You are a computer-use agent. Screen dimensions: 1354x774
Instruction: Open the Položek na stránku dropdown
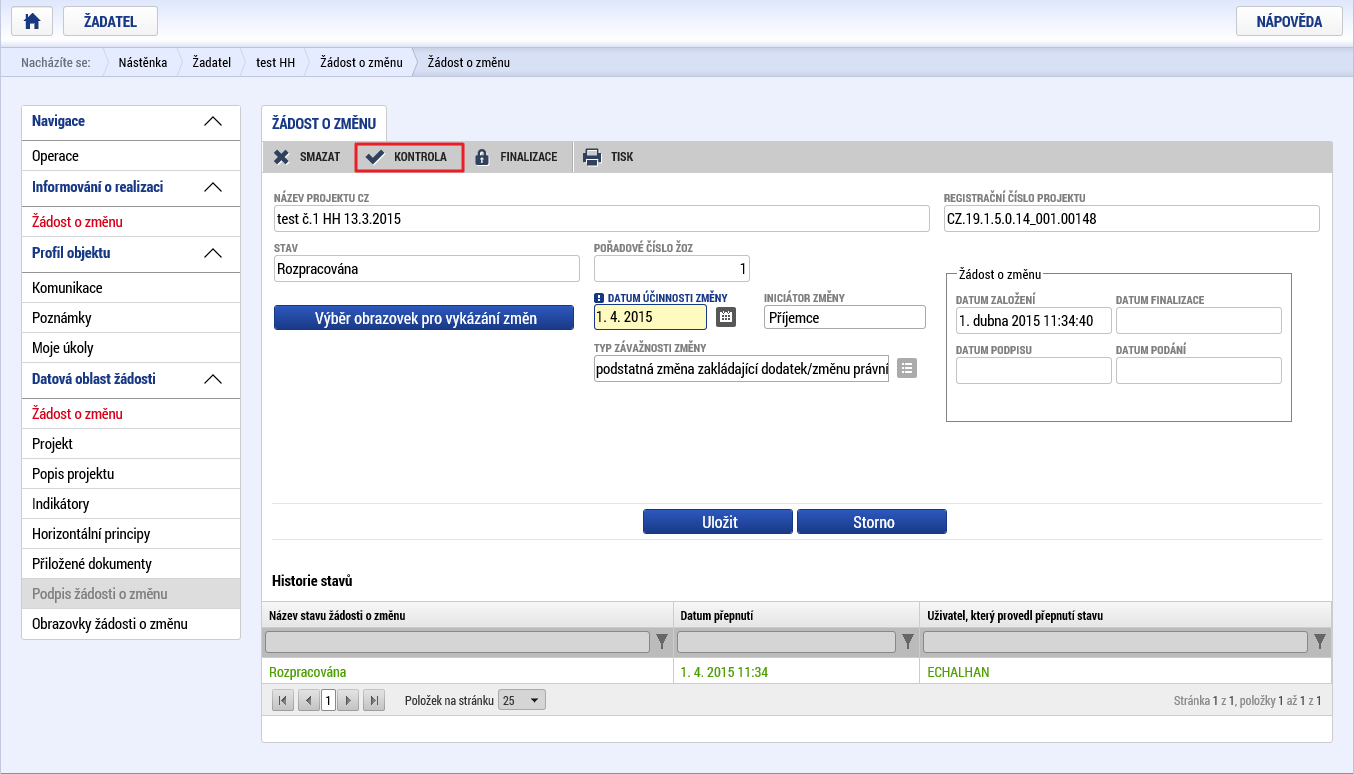point(523,700)
